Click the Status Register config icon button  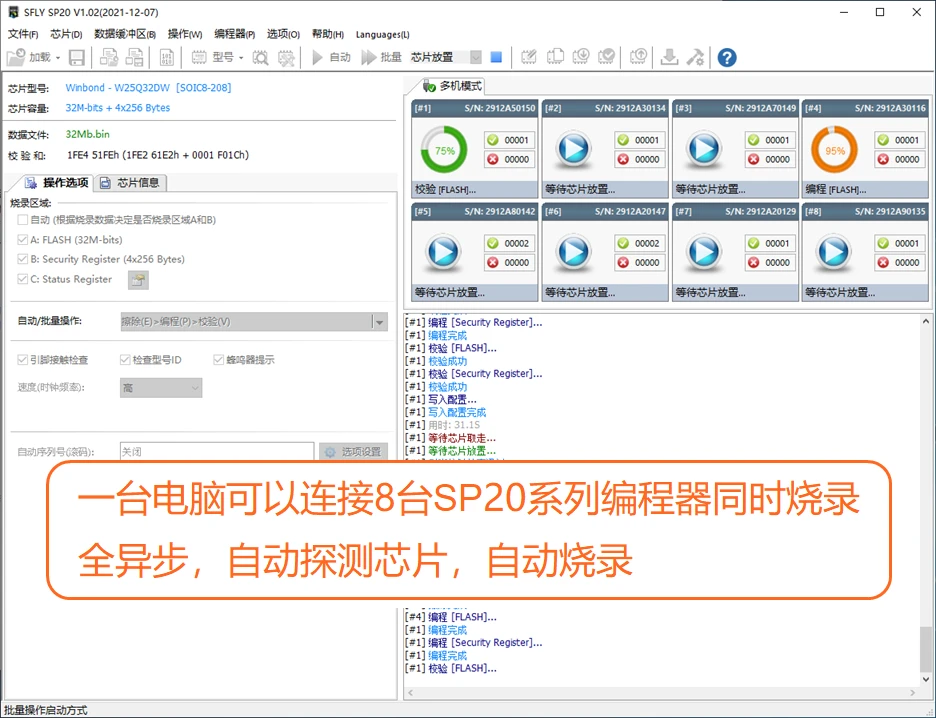(x=138, y=280)
